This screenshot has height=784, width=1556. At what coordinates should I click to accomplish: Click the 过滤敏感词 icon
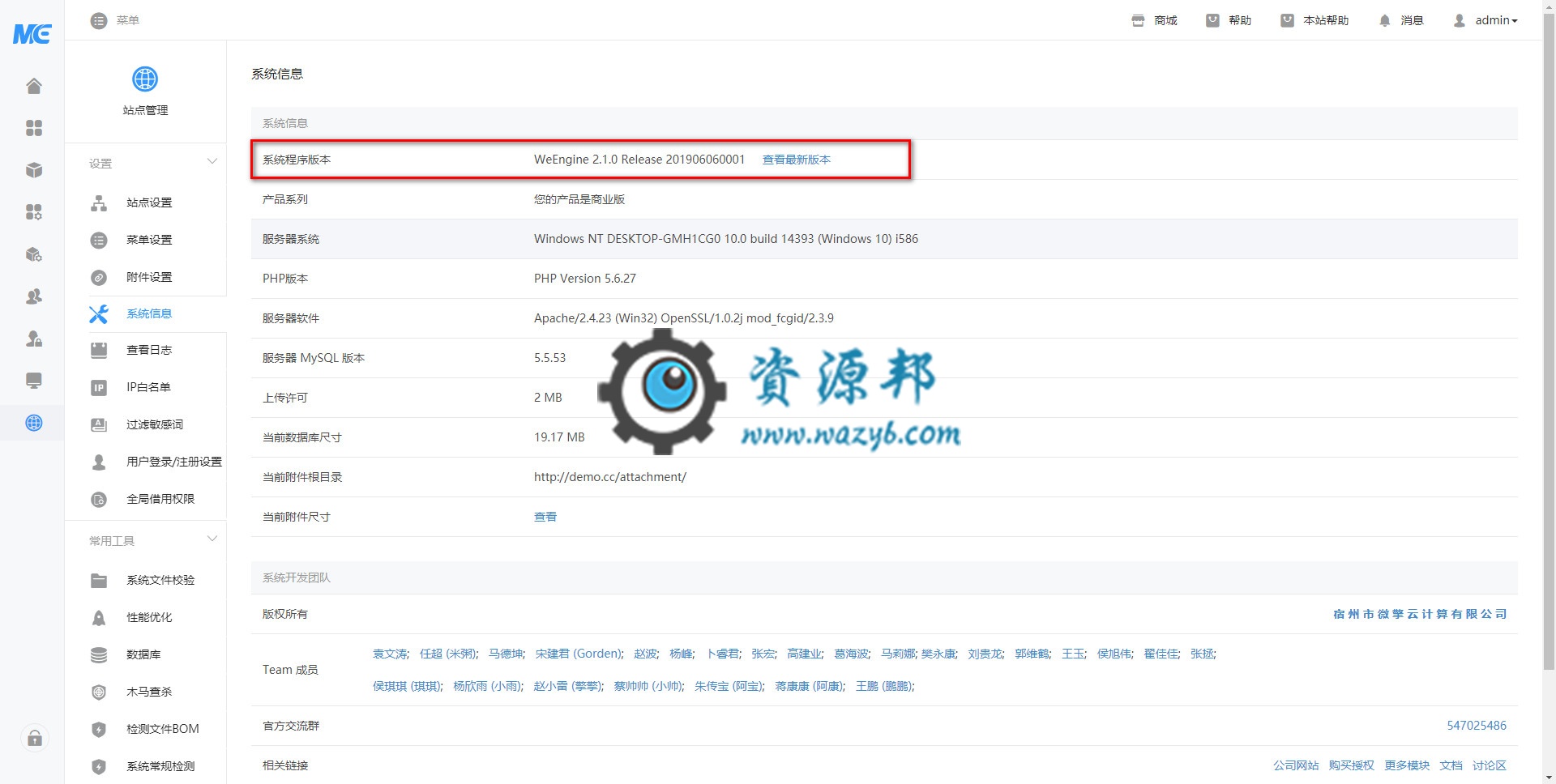(99, 424)
